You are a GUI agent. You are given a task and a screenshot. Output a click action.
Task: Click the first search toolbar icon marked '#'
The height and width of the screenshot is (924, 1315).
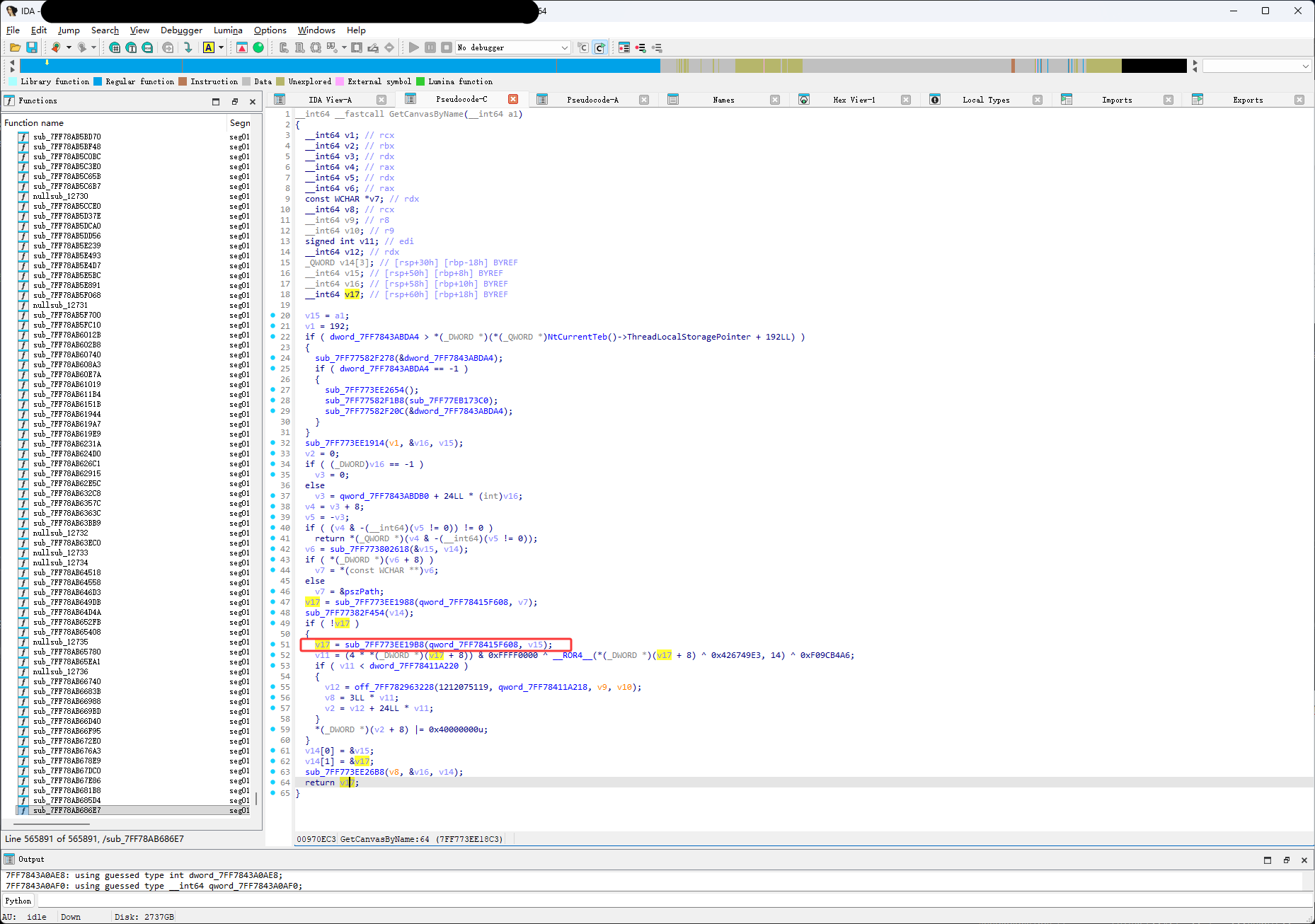pos(115,47)
